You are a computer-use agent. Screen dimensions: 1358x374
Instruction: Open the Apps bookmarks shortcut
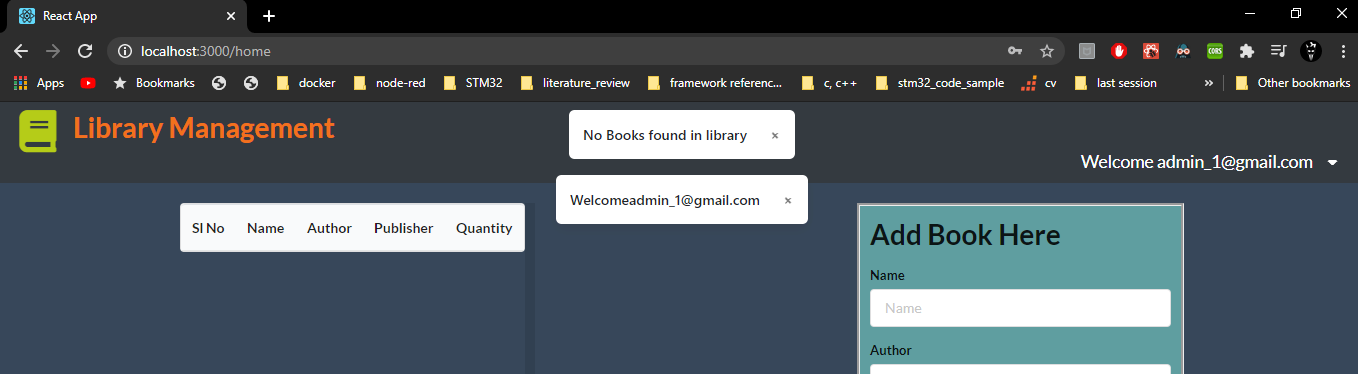pyautogui.click(x=38, y=83)
